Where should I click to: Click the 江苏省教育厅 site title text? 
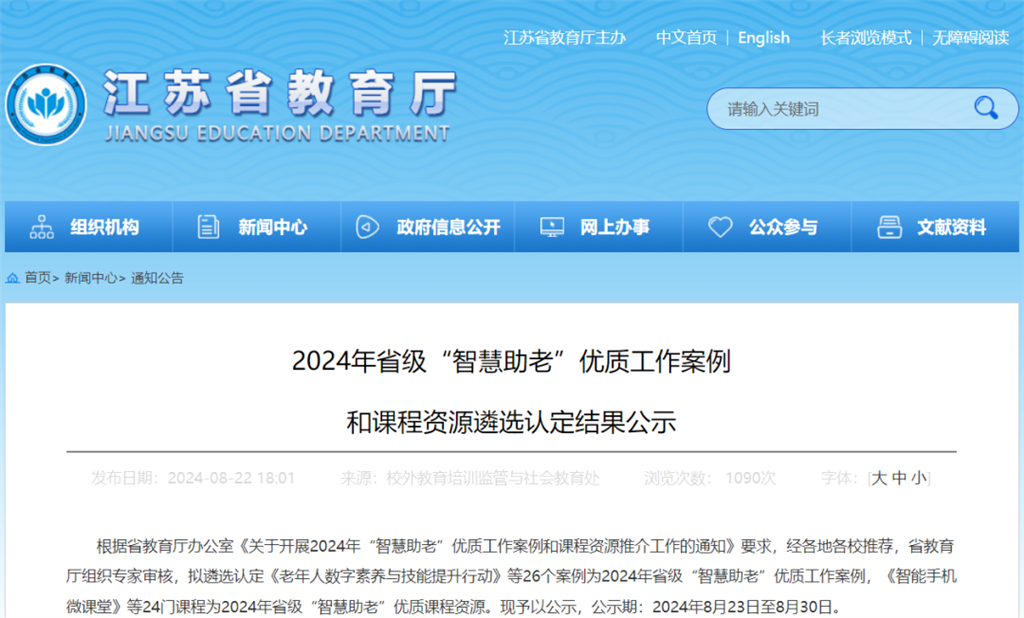point(280,93)
